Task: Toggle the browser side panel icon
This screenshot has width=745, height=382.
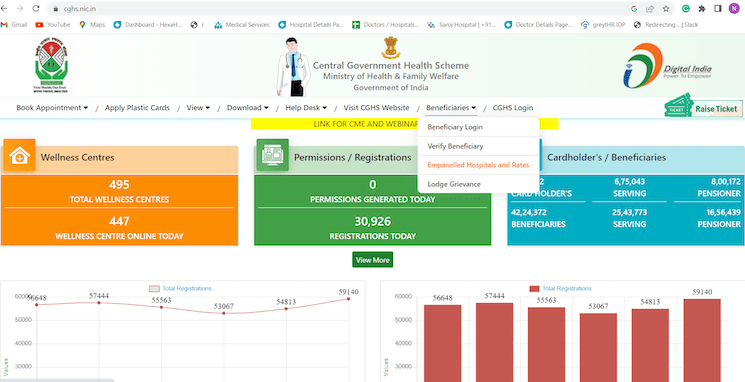Action: [717, 9]
